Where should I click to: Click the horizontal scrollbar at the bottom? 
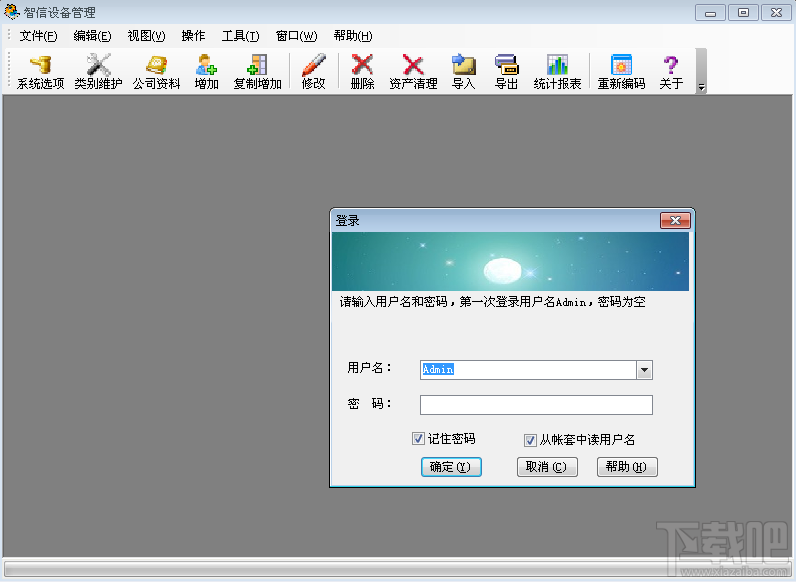pyautogui.click(x=398, y=569)
